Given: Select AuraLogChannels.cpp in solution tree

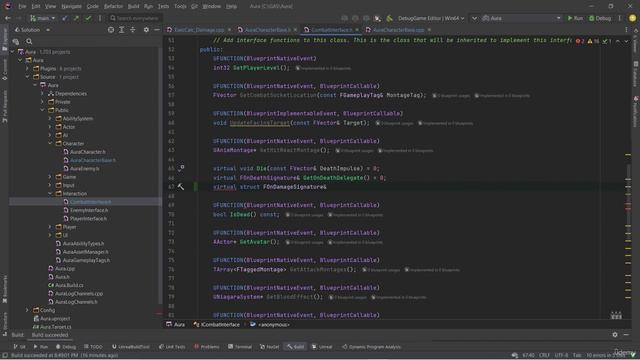Looking at the screenshot, I should [x=79, y=293].
